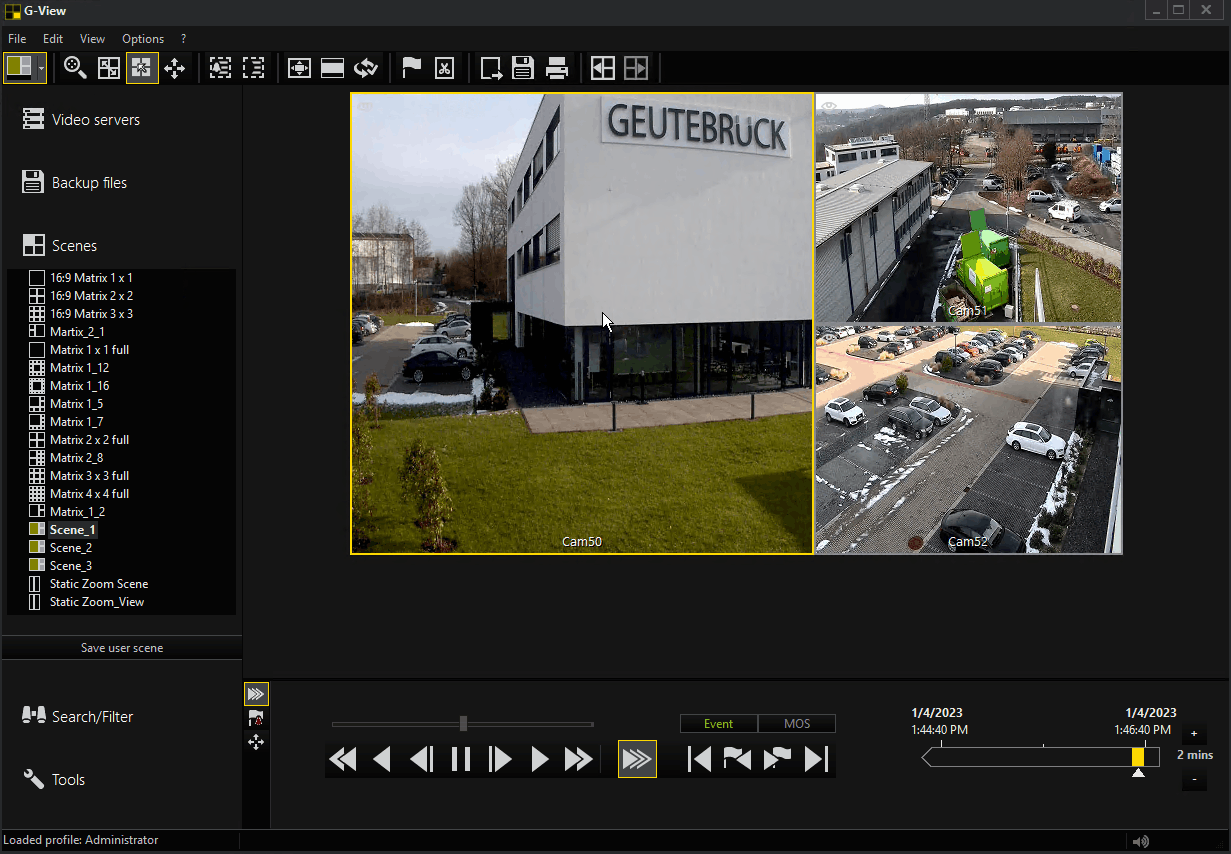Open the File menu
This screenshot has width=1231, height=854.
[17, 39]
